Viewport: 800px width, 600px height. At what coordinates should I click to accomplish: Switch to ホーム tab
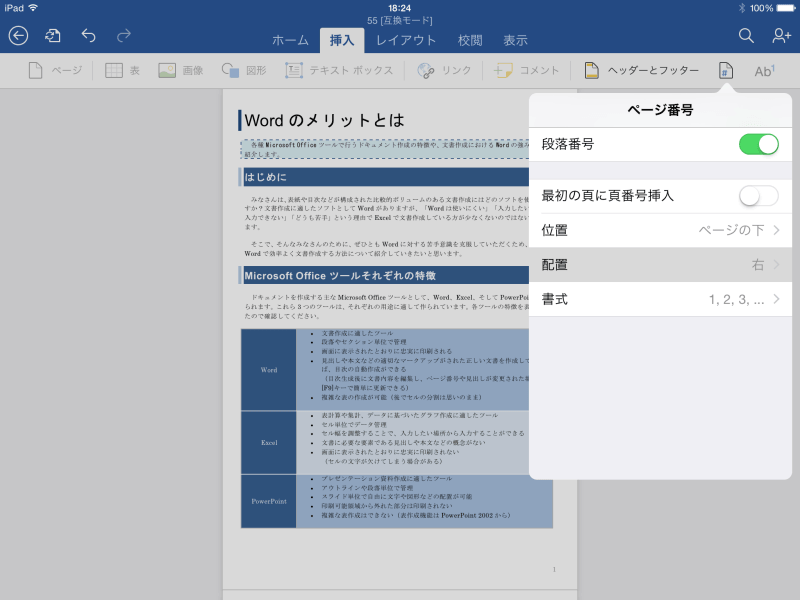point(290,40)
